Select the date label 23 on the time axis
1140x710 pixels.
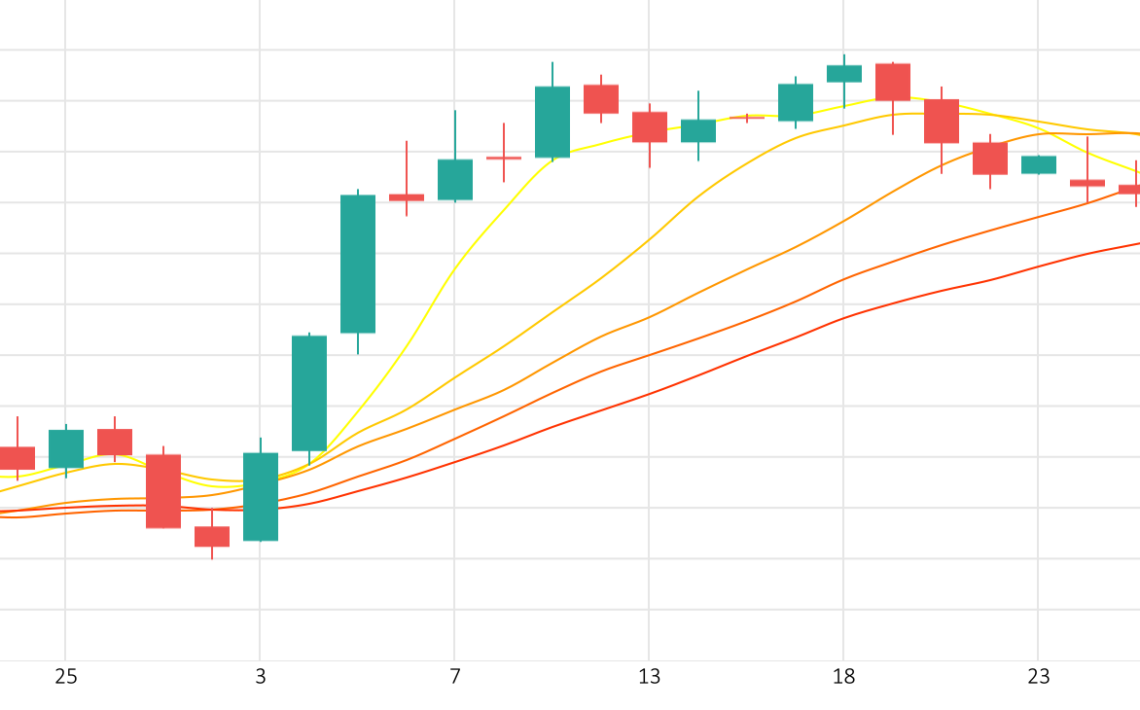[x=1038, y=677]
